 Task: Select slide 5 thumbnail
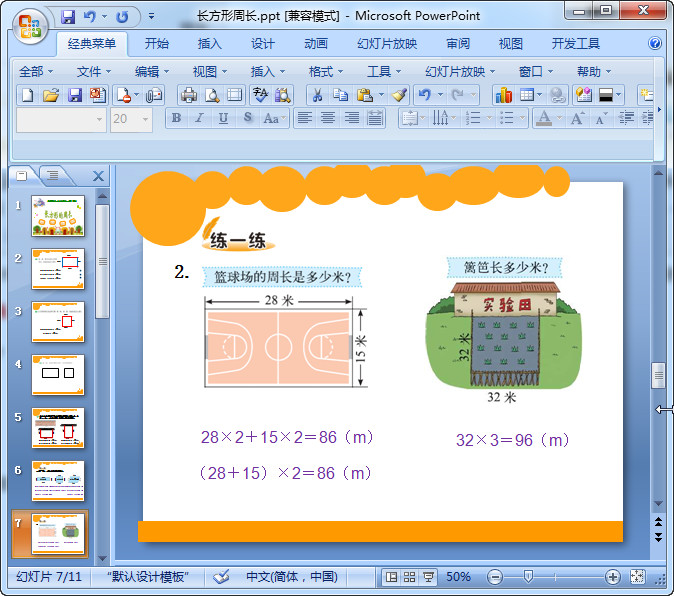pos(58,428)
